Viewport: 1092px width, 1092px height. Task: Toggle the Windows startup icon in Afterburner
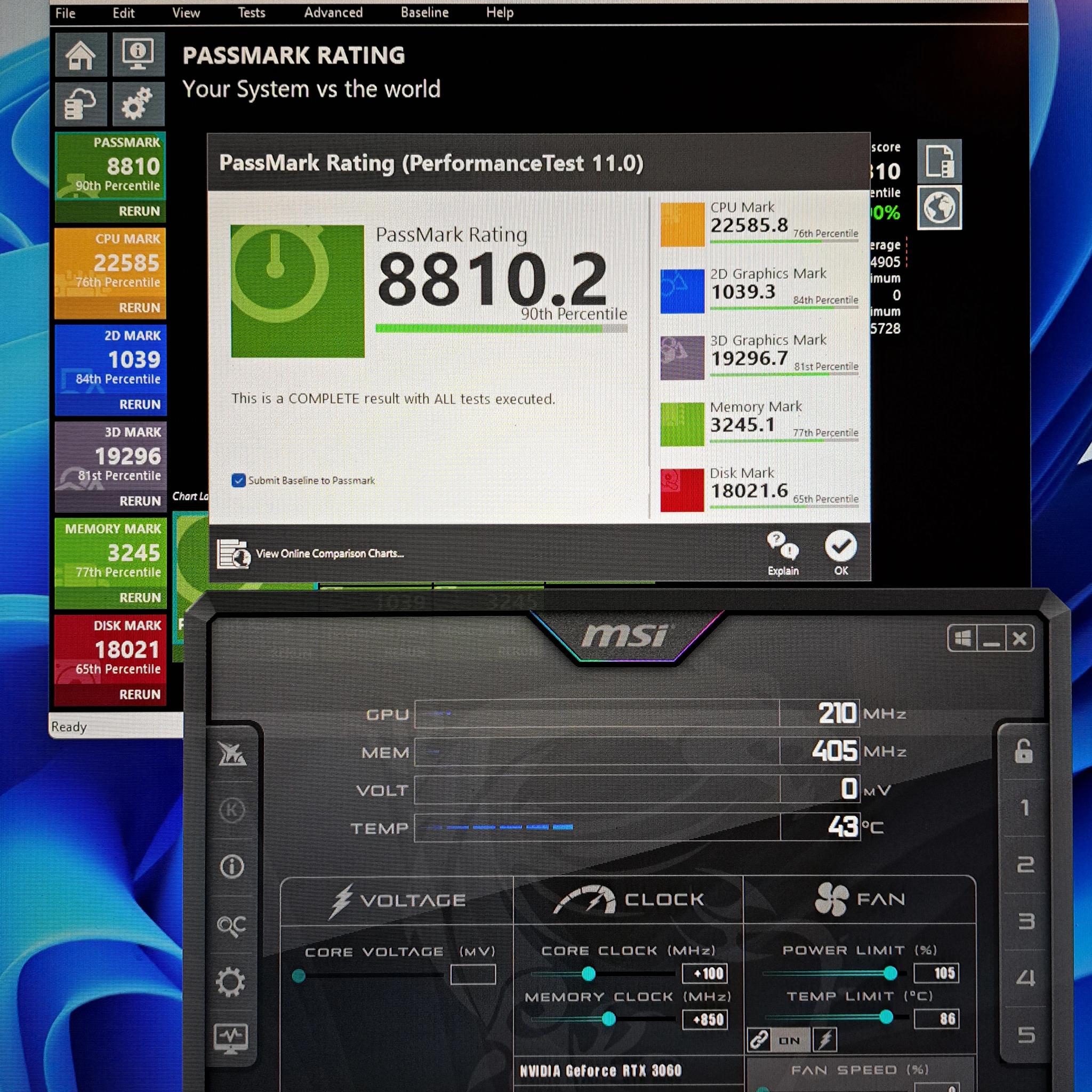962,639
